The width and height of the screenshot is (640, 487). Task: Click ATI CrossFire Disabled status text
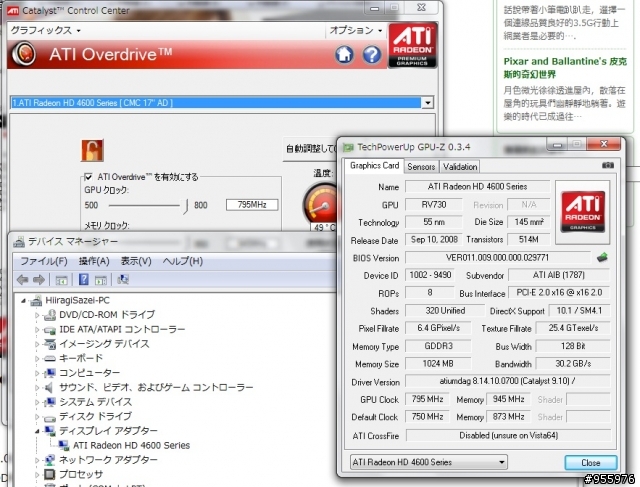click(508, 436)
